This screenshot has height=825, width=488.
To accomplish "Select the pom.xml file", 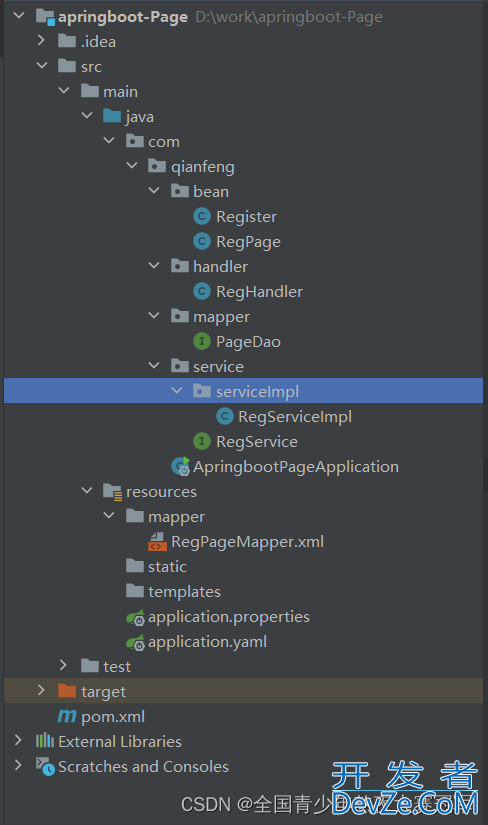I will (x=113, y=717).
